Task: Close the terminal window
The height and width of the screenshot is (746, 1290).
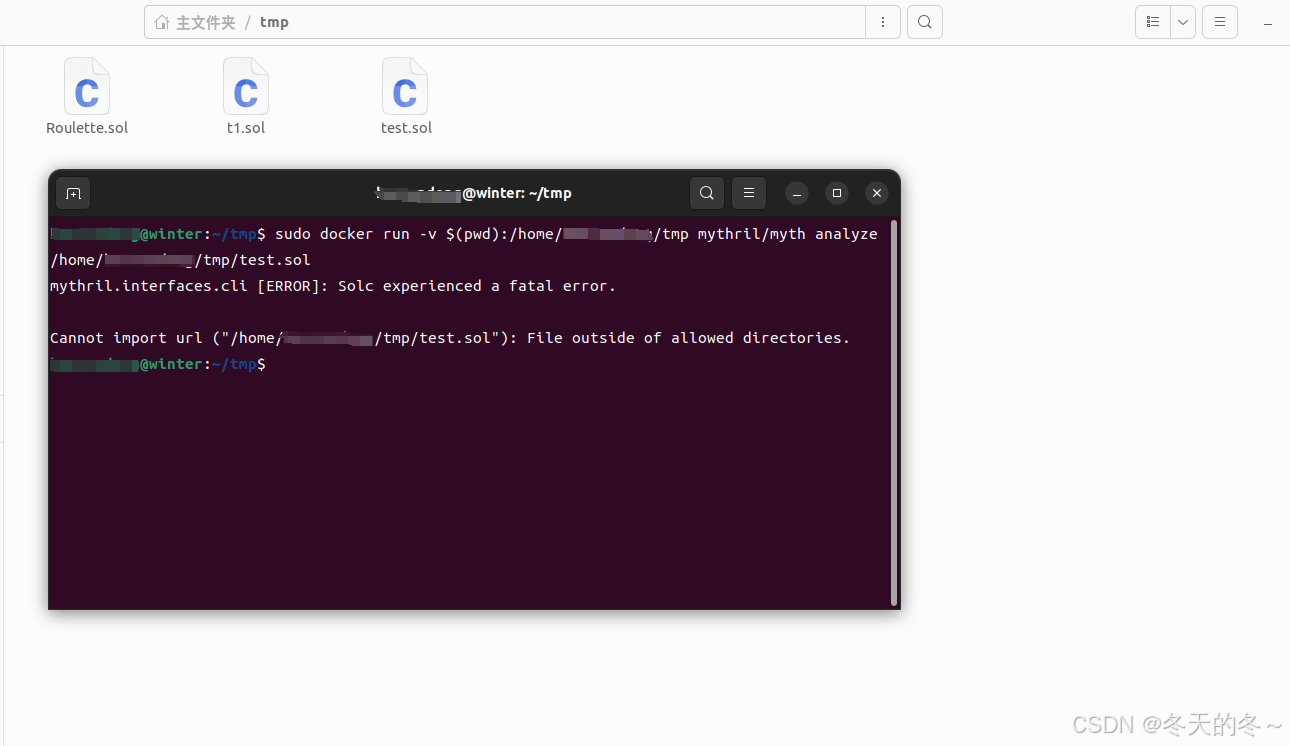Action: point(877,193)
